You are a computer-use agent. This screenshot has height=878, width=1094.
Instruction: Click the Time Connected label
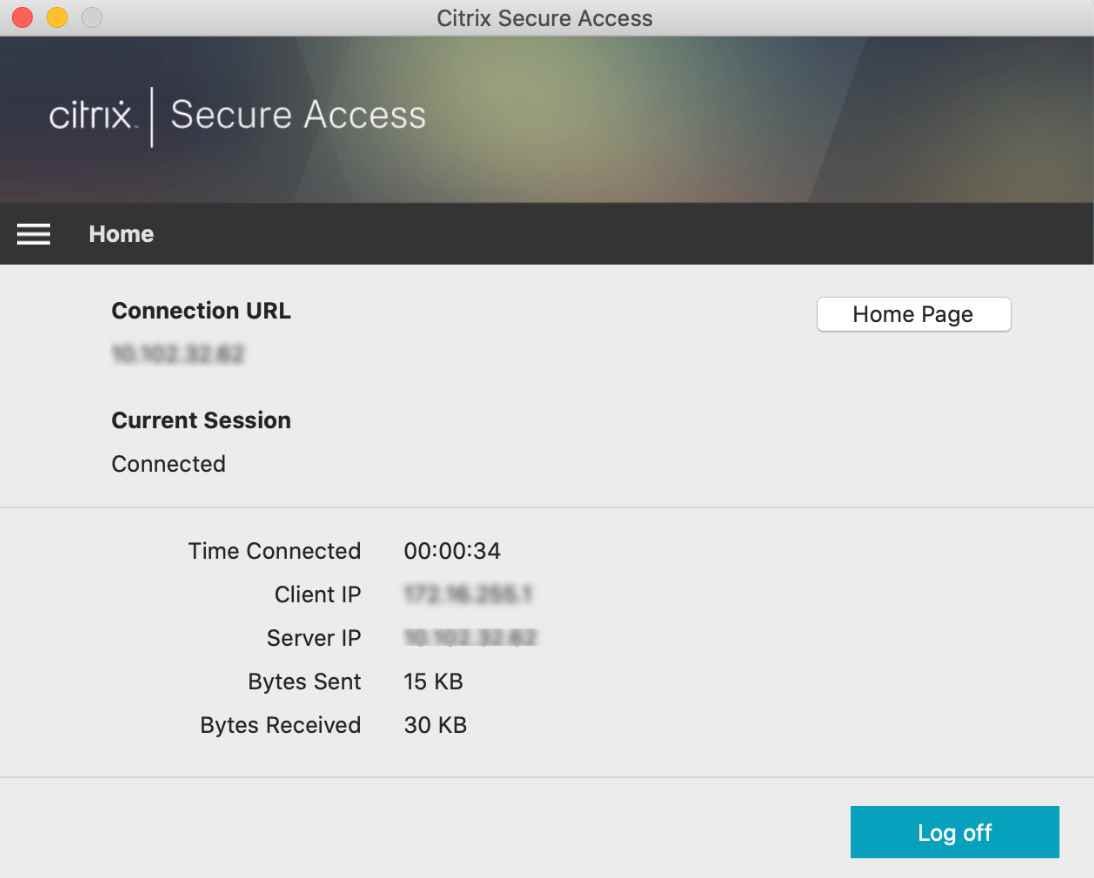coord(274,551)
